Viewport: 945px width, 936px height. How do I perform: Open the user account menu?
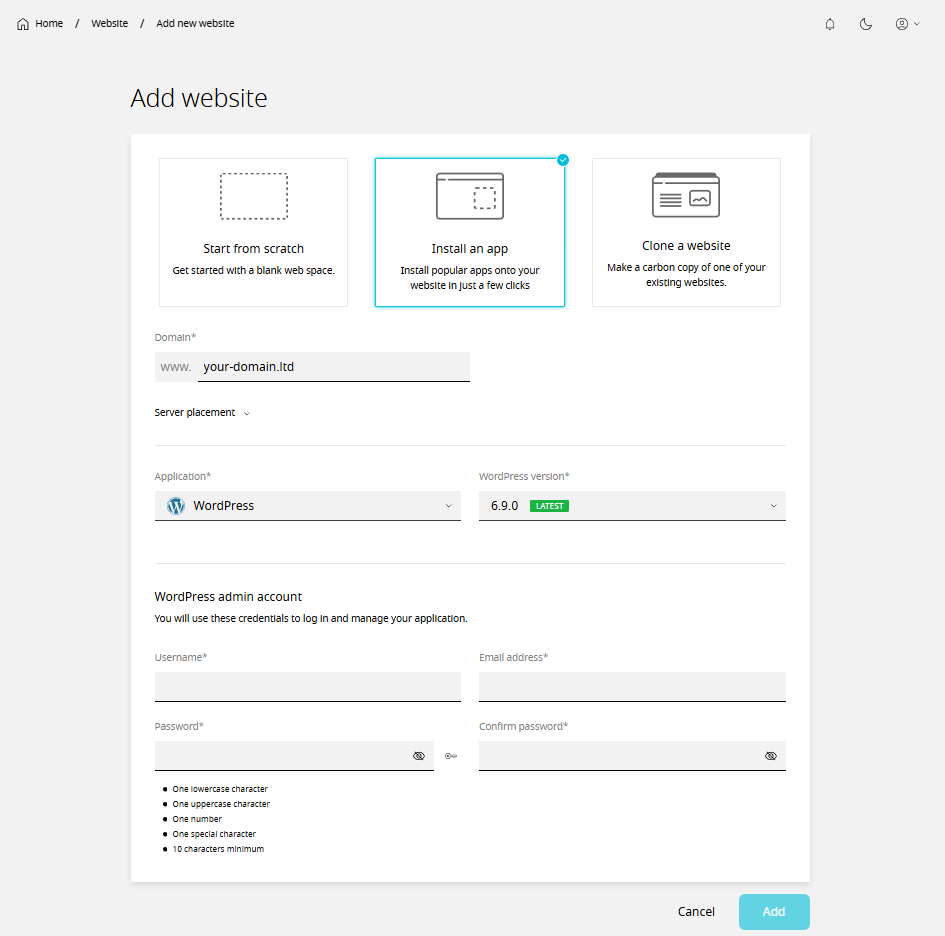[907, 24]
